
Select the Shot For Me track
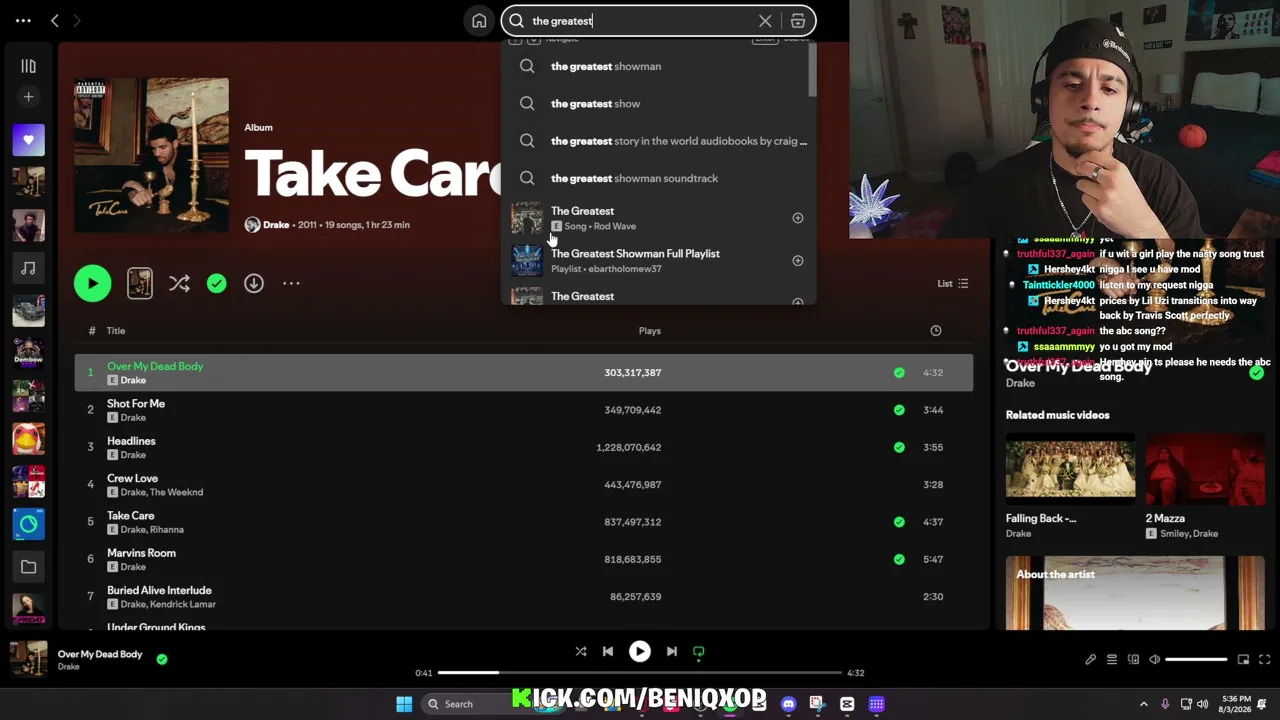coord(523,410)
